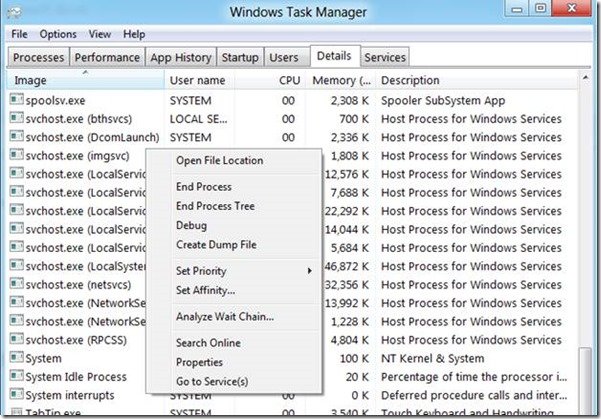Click the spoolsv.exe process icon
Viewport: 601px width, 419px height.
click(16, 100)
